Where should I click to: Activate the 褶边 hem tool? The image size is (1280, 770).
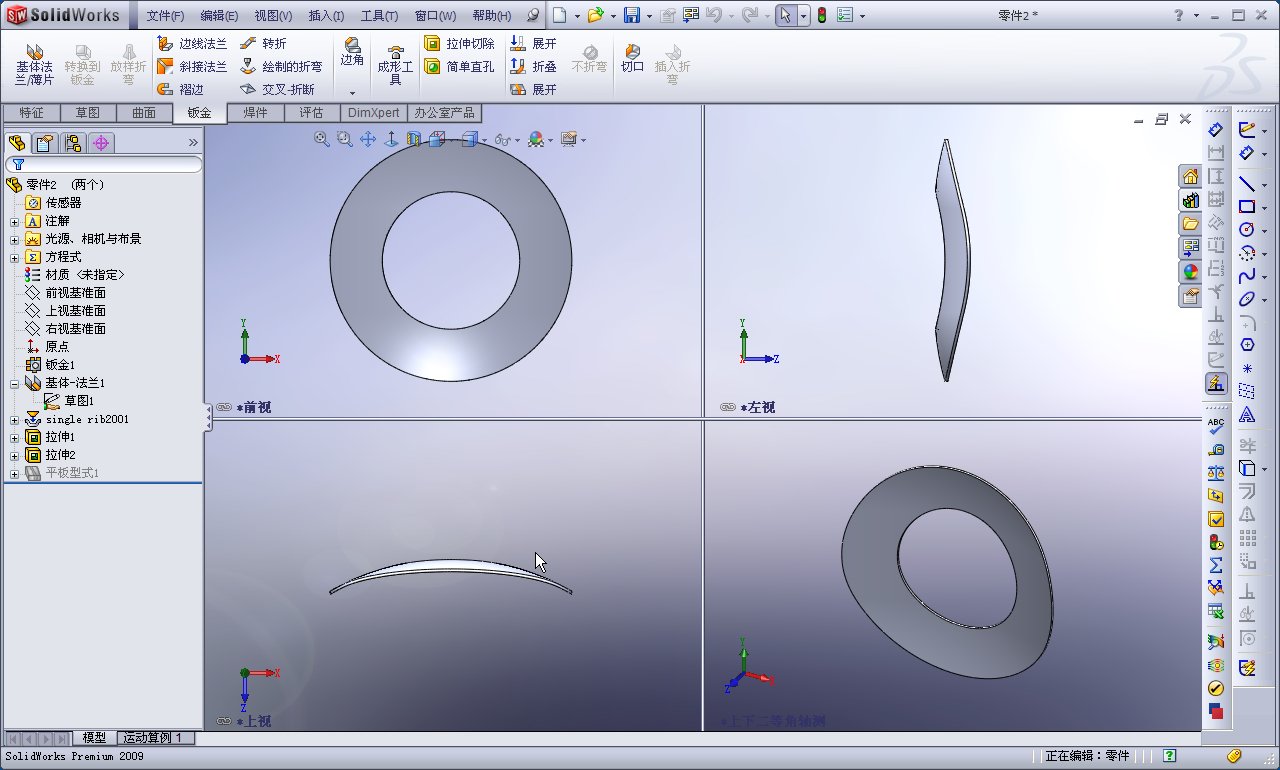point(180,89)
